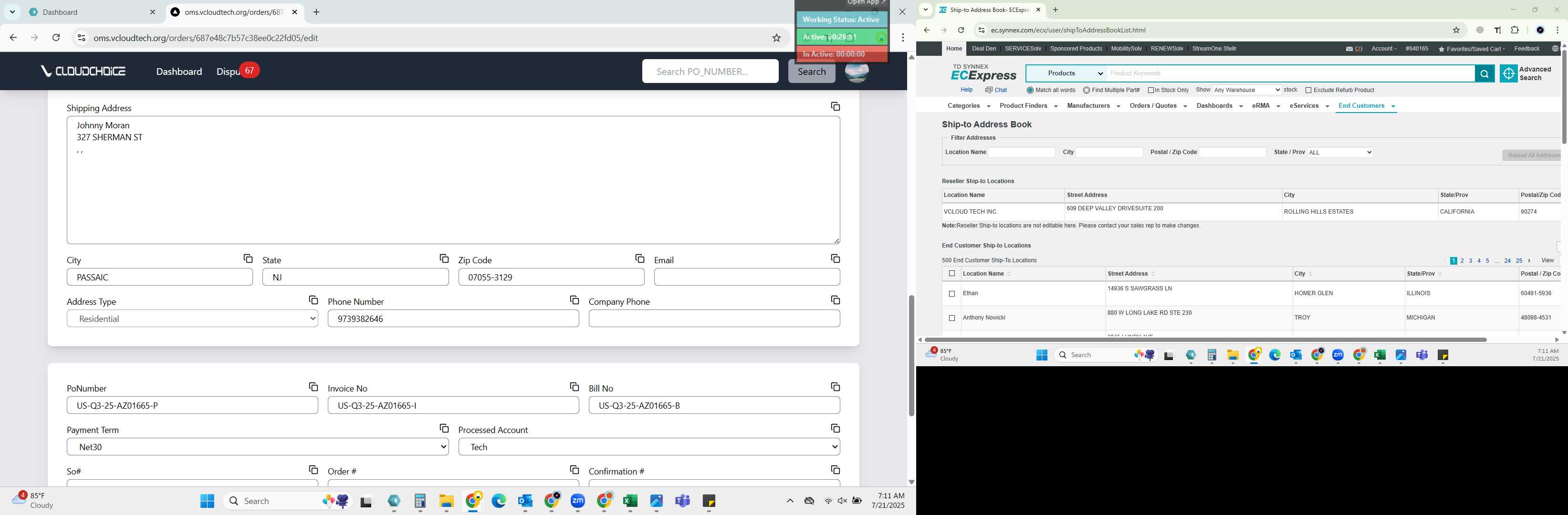Screen dimensions: 1568x515
Task: Copy the Address Type value
Action: tap(313, 300)
